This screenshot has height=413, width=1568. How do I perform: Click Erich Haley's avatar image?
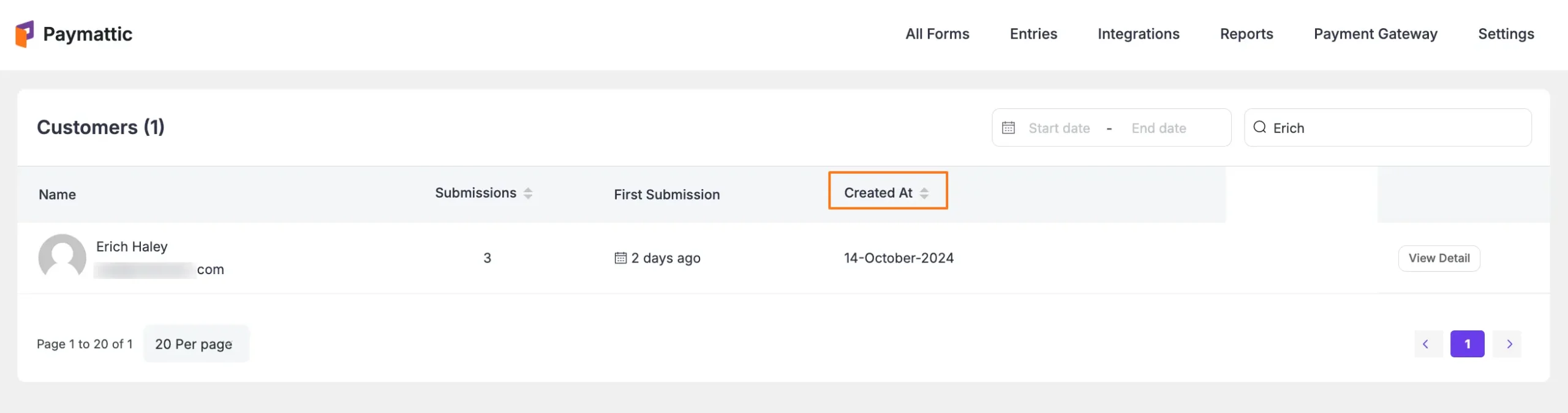pos(62,258)
